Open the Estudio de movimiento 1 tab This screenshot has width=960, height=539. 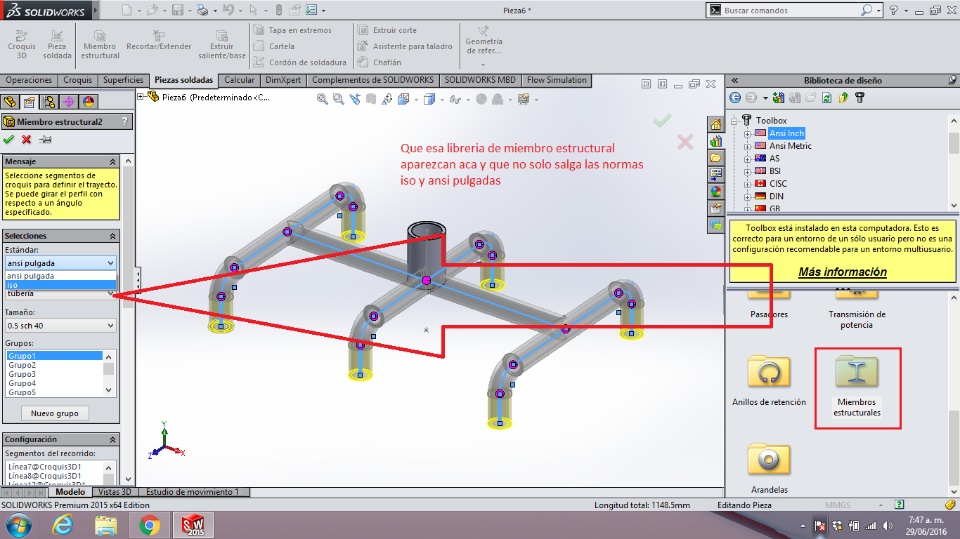[193, 492]
